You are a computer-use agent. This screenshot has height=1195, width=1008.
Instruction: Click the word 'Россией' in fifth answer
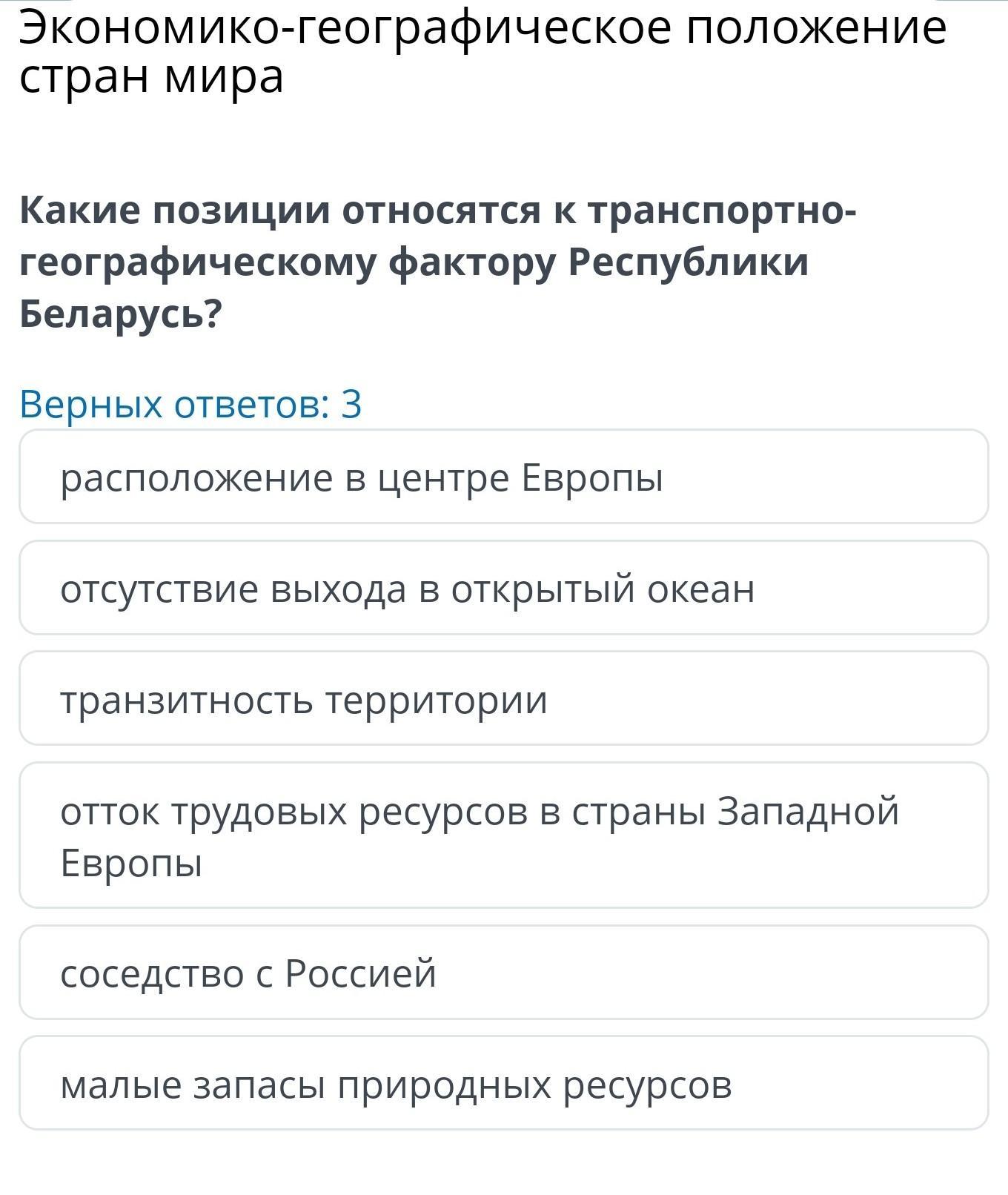361,973
